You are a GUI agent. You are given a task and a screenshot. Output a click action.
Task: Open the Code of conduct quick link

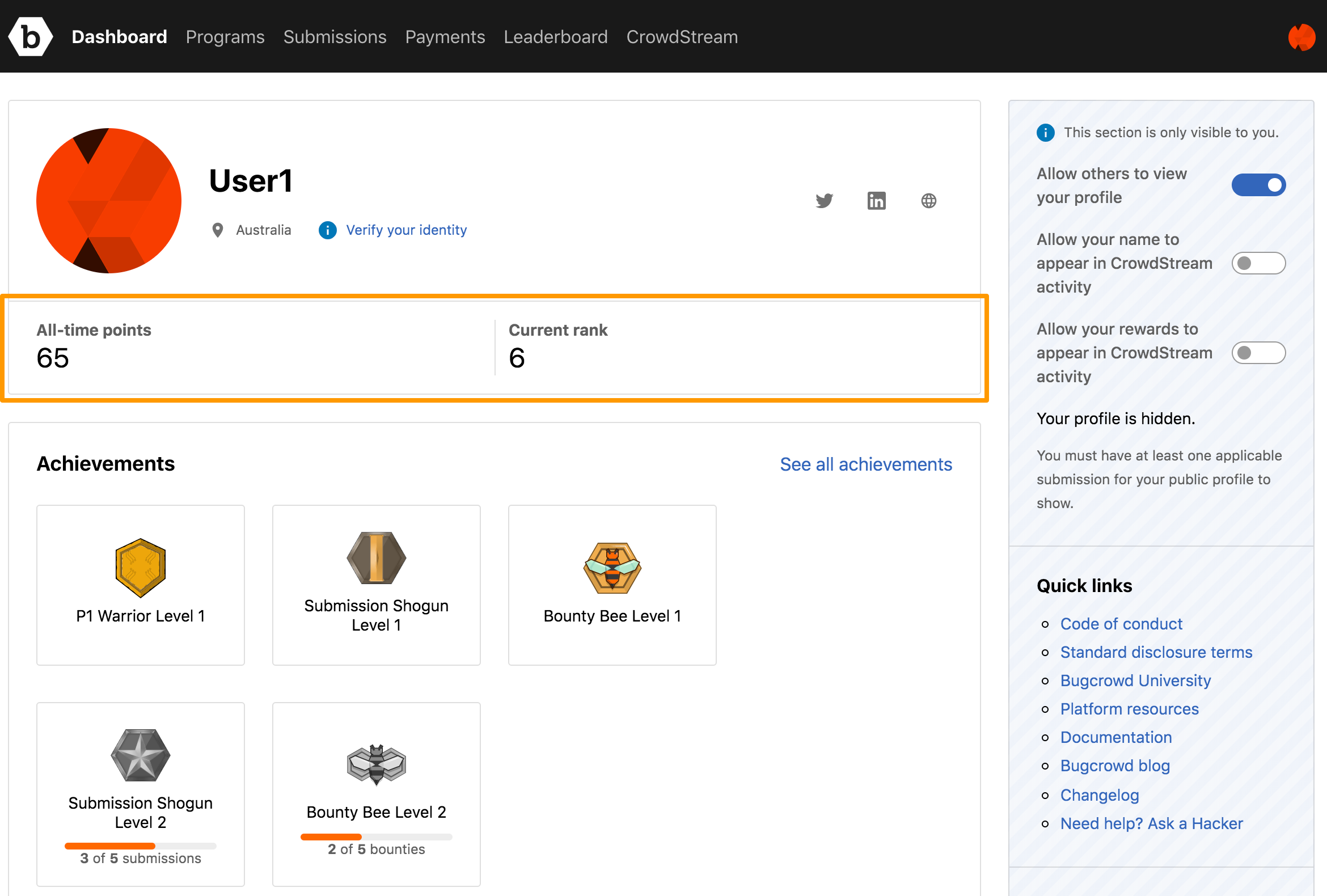pos(1121,624)
